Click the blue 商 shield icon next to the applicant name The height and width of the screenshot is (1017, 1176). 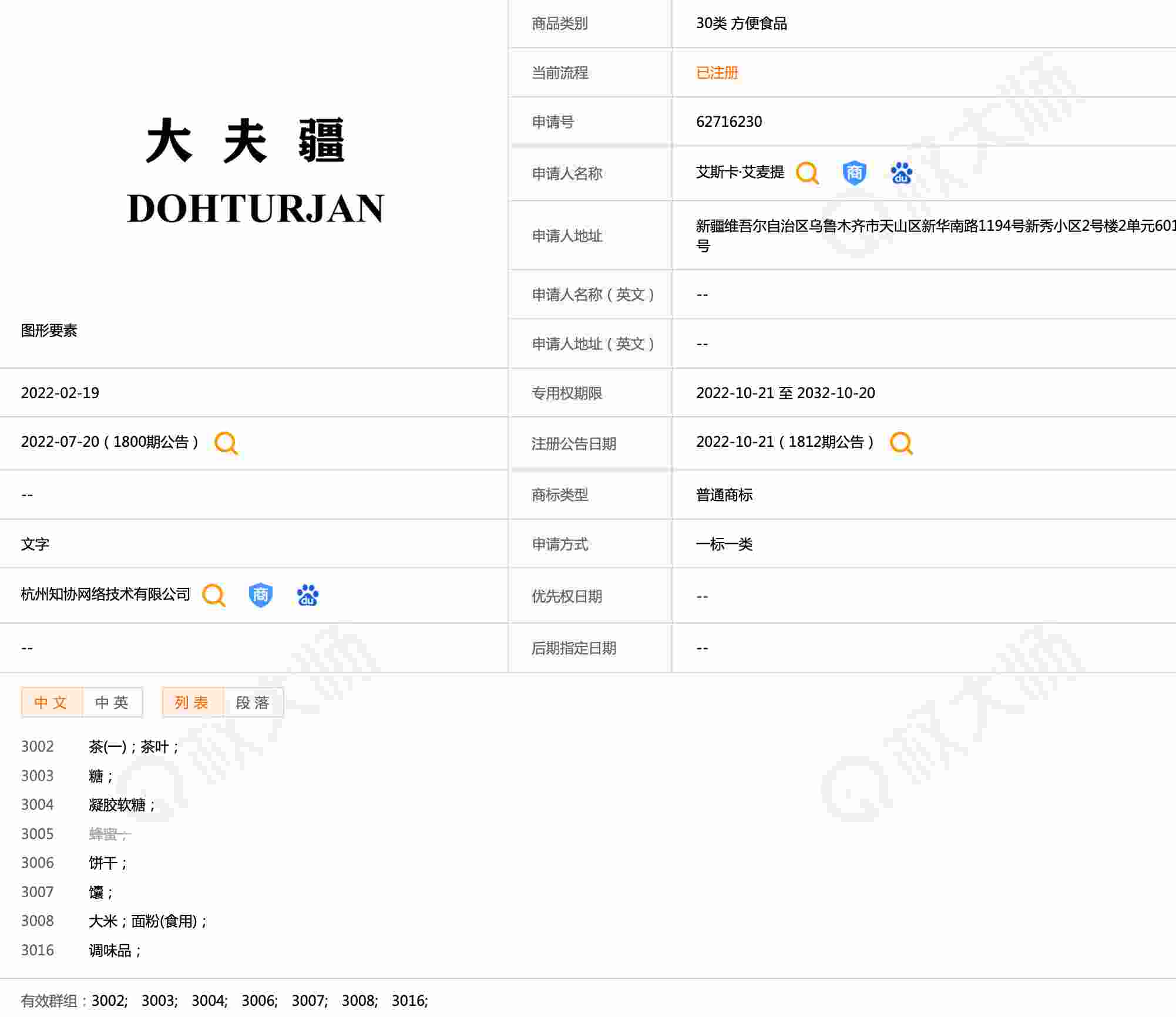[854, 173]
